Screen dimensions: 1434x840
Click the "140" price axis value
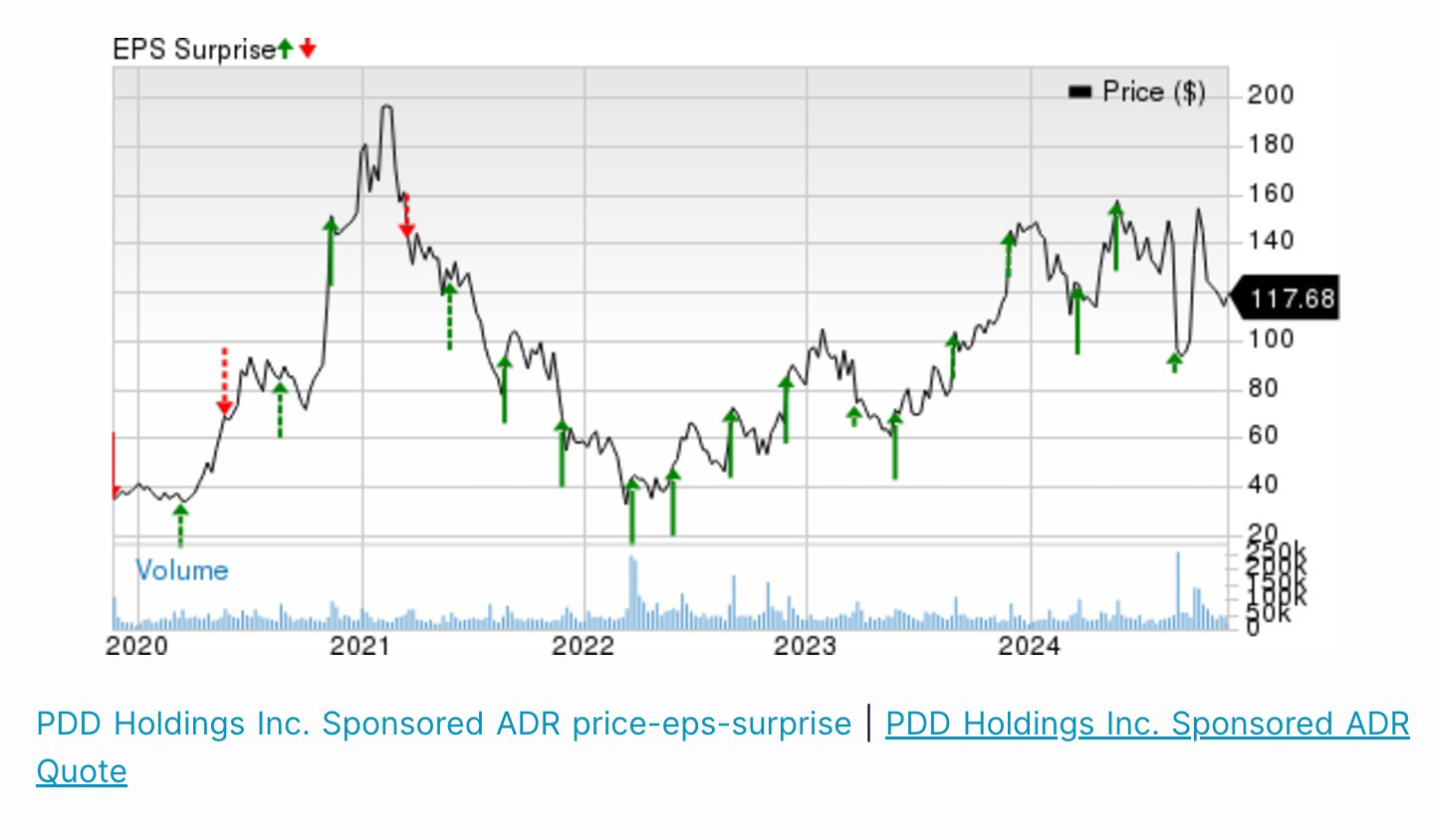tap(1271, 241)
